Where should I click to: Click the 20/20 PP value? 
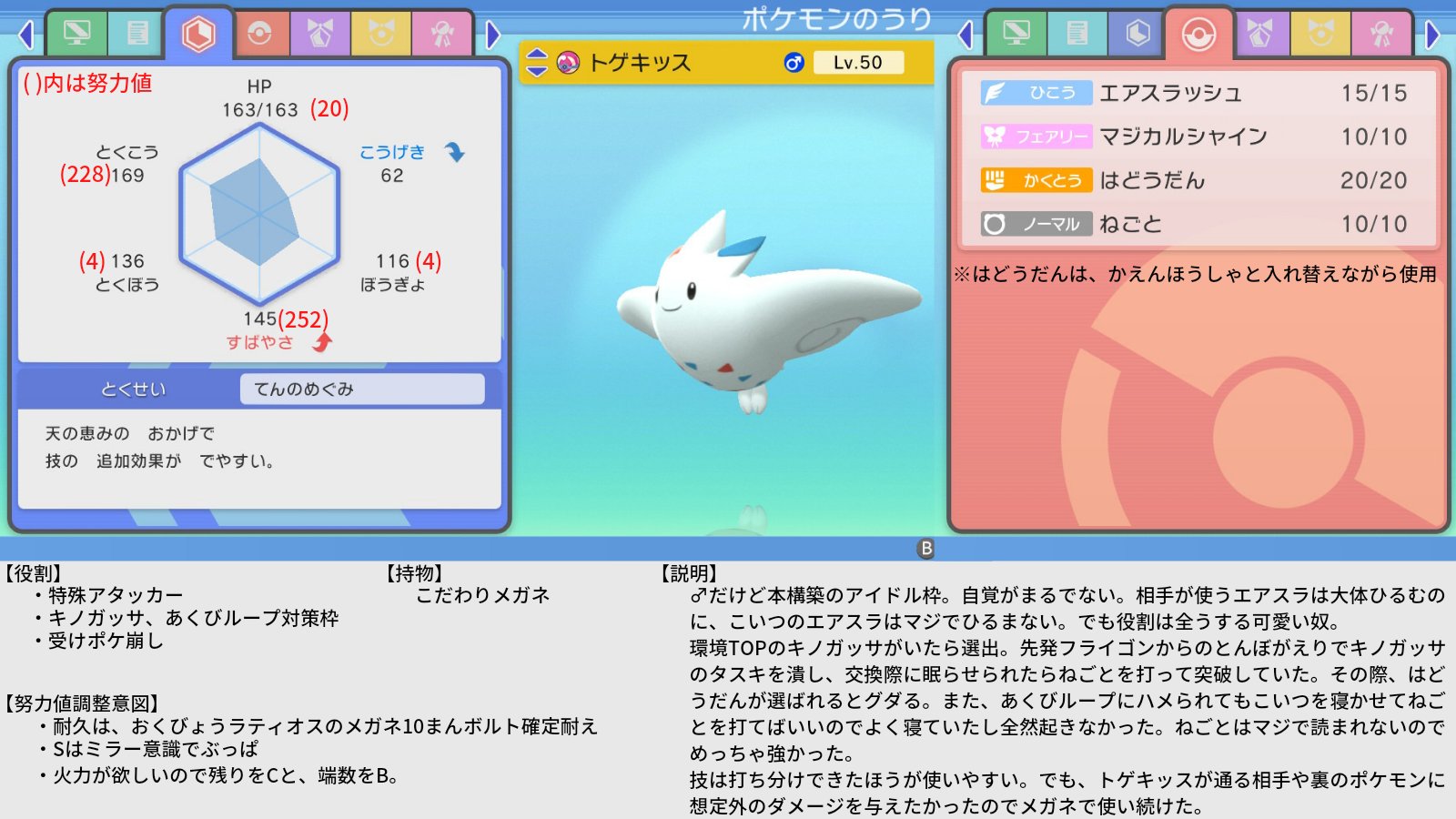tap(1373, 180)
